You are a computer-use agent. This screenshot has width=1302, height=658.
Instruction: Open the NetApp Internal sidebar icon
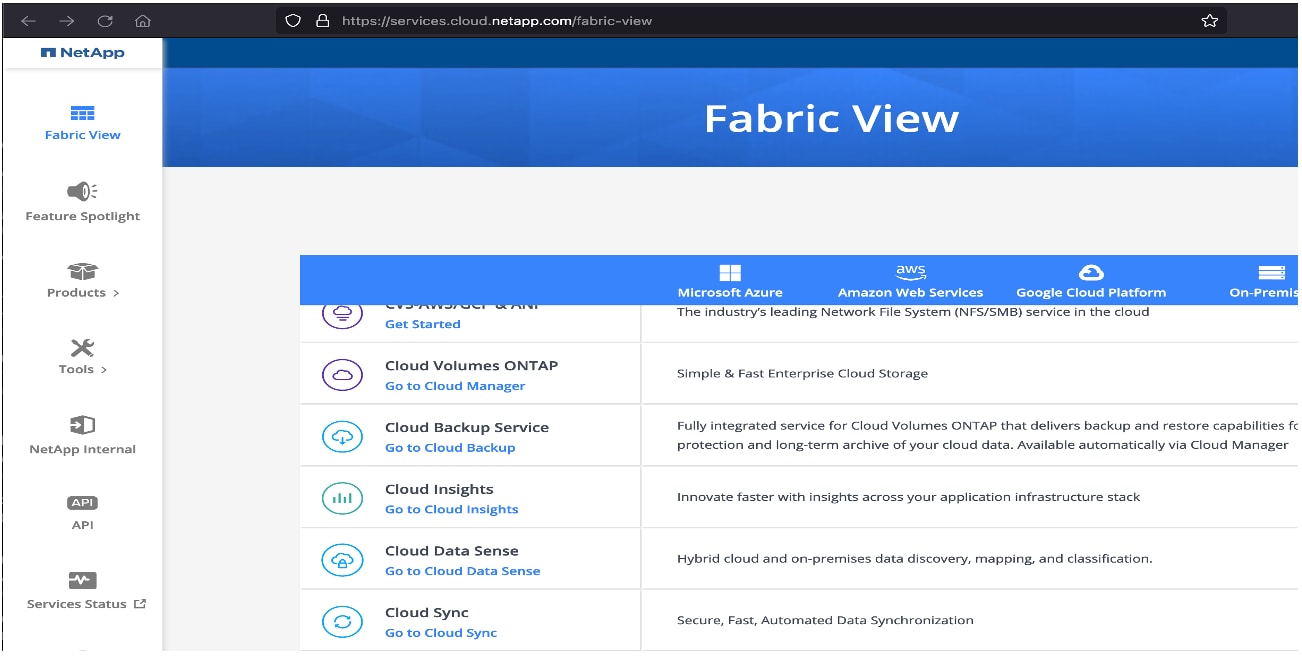[x=82, y=425]
